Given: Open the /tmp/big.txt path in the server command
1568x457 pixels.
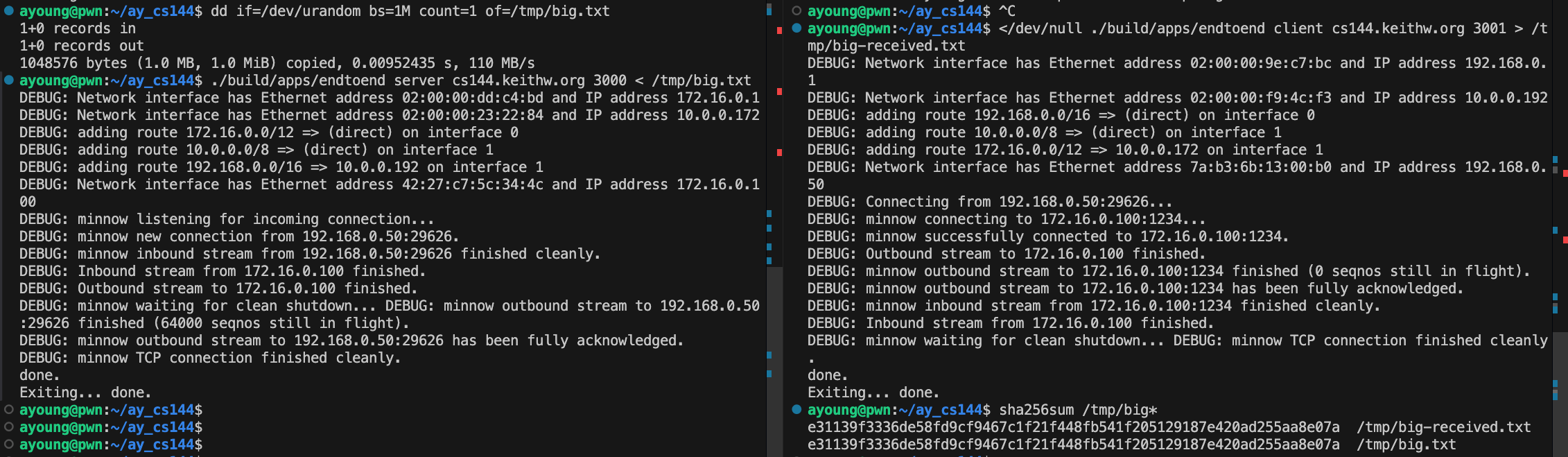Looking at the screenshot, I should [x=701, y=80].
